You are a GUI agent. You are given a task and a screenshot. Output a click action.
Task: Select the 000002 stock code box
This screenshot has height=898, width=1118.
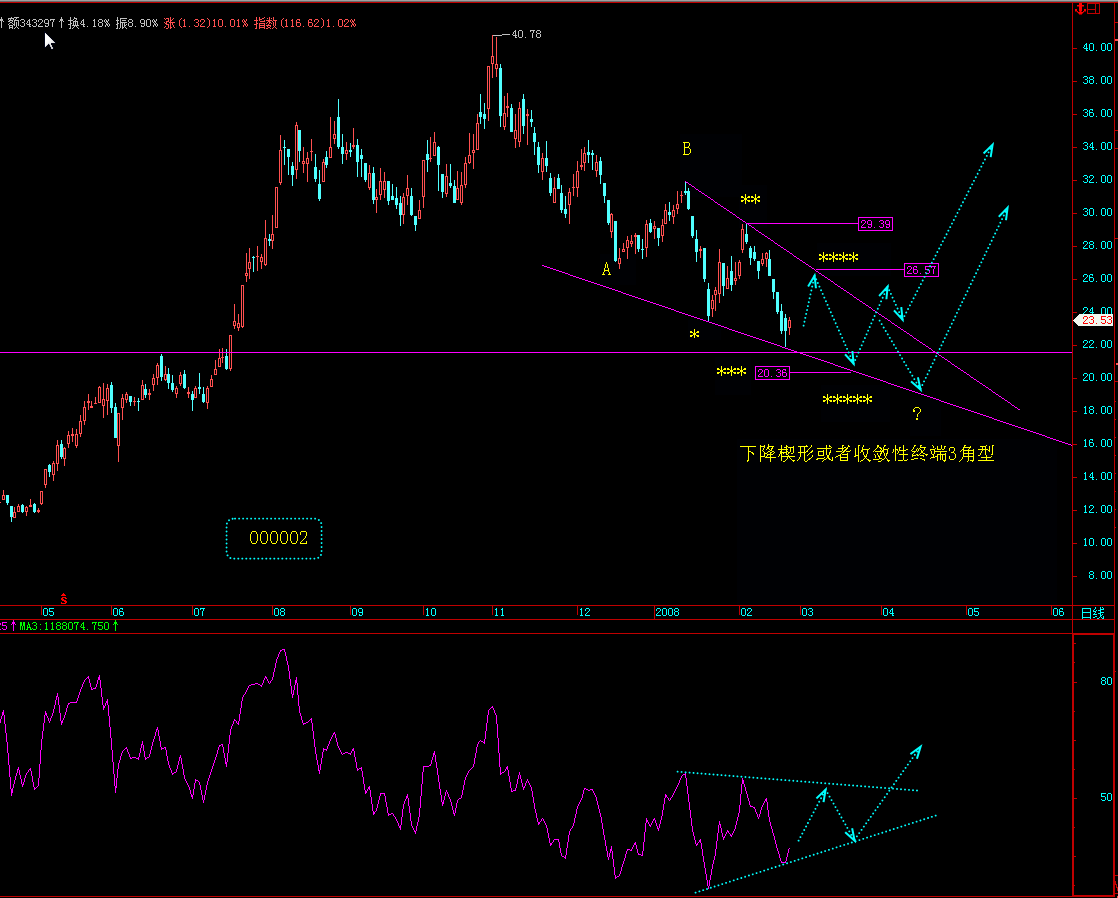click(x=275, y=539)
